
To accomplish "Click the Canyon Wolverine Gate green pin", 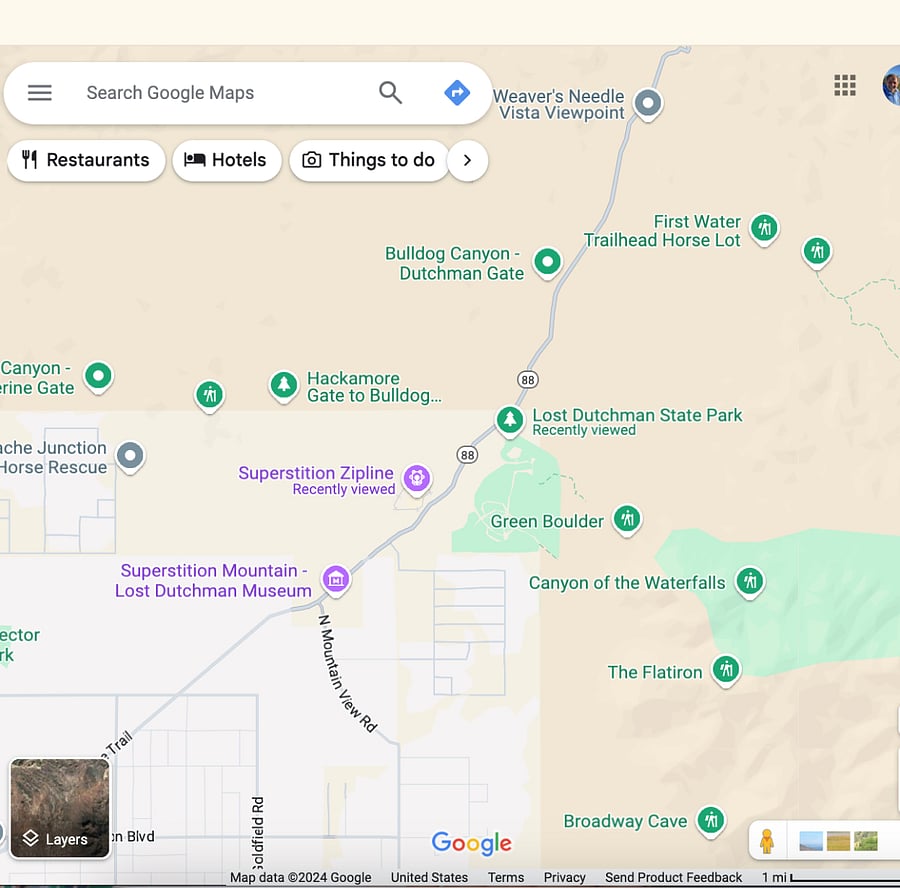I will [x=99, y=377].
